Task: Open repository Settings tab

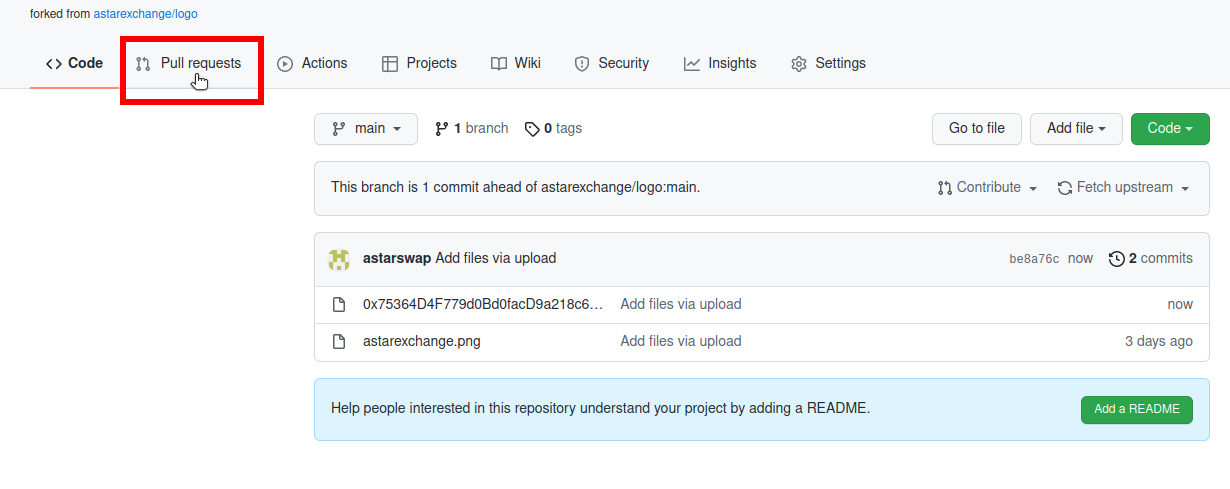Action: click(x=828, y=63)
